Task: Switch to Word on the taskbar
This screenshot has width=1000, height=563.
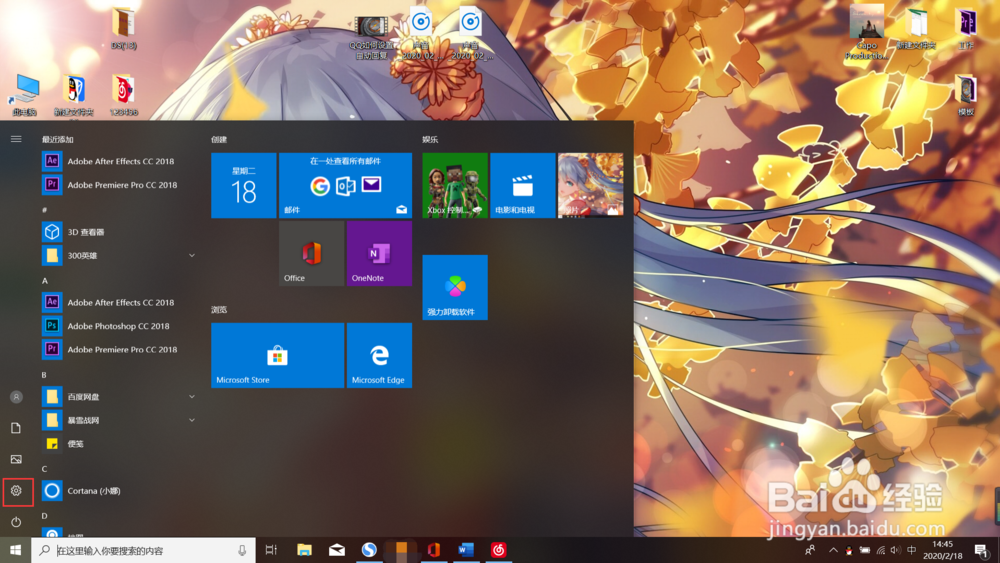Action: click(x=466, y=550)
